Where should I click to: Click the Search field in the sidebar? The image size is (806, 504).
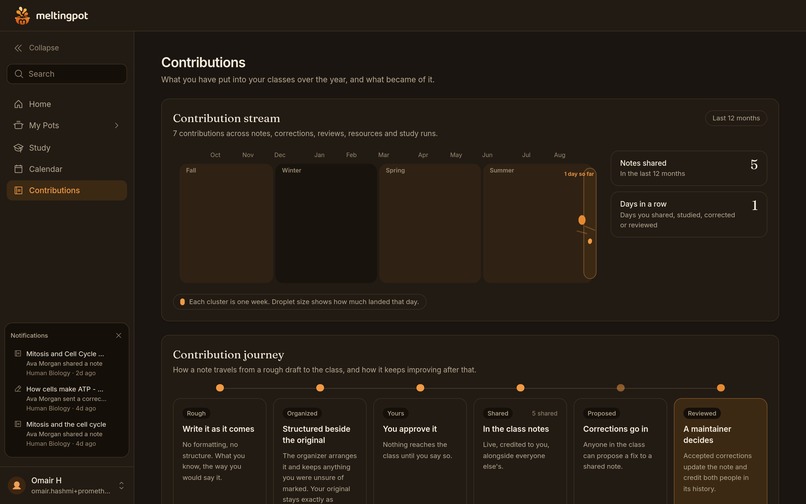pos(67,74)
